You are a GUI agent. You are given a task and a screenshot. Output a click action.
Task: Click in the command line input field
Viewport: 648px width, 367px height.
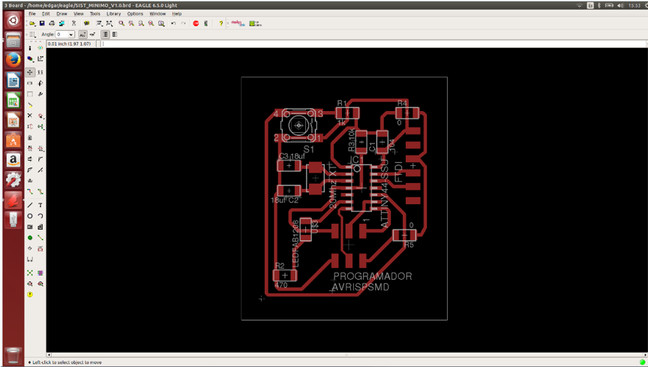tap(373, 43)
